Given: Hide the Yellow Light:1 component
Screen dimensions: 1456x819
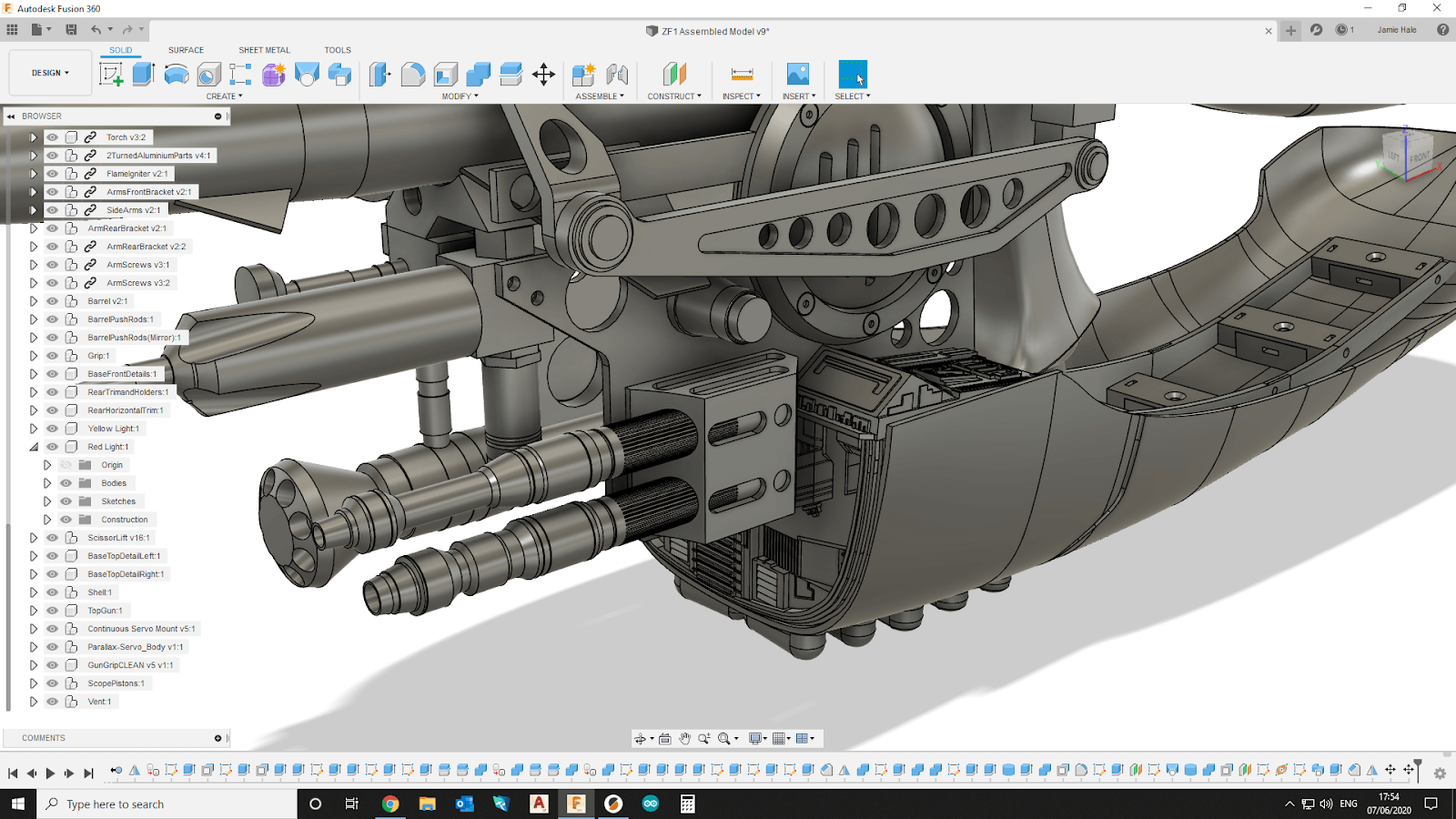Looking at the screenshot, I should click(53, 429).
